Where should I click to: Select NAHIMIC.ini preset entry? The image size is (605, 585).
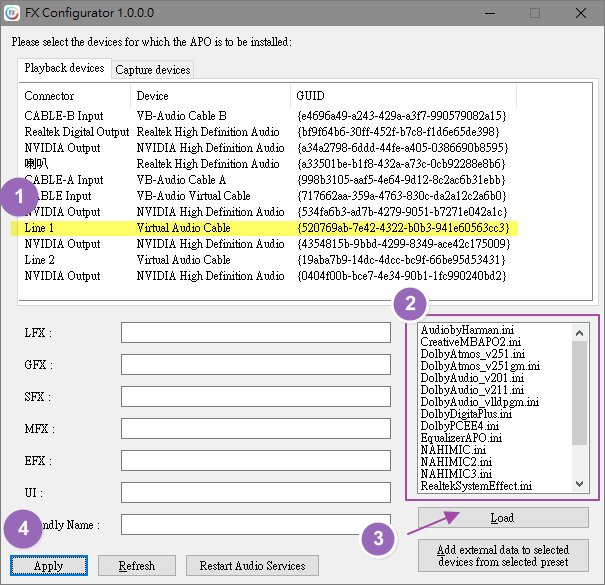tap(453, 449)
